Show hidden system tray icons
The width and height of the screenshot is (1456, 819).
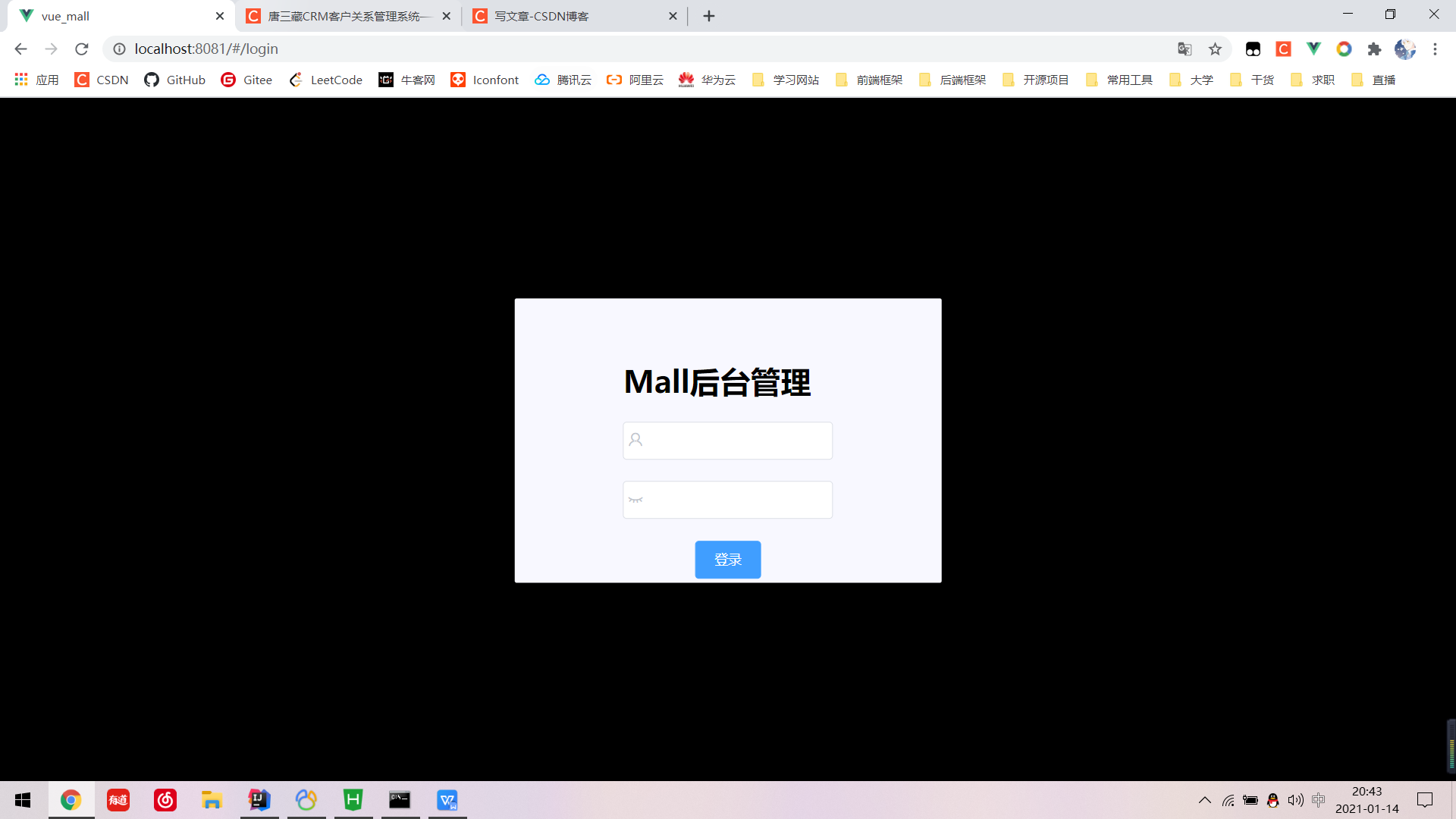1204,800
